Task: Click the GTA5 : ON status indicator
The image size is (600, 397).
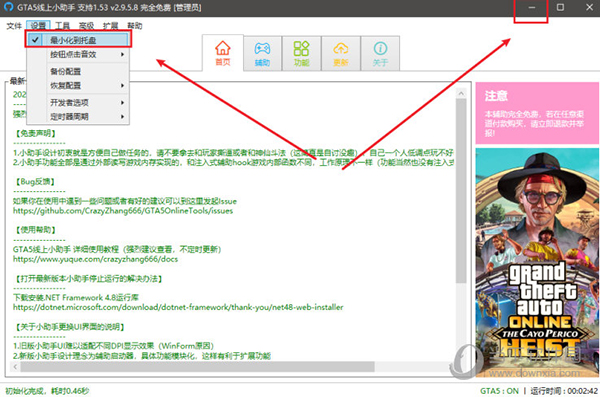Action: (x=499, y=391)
